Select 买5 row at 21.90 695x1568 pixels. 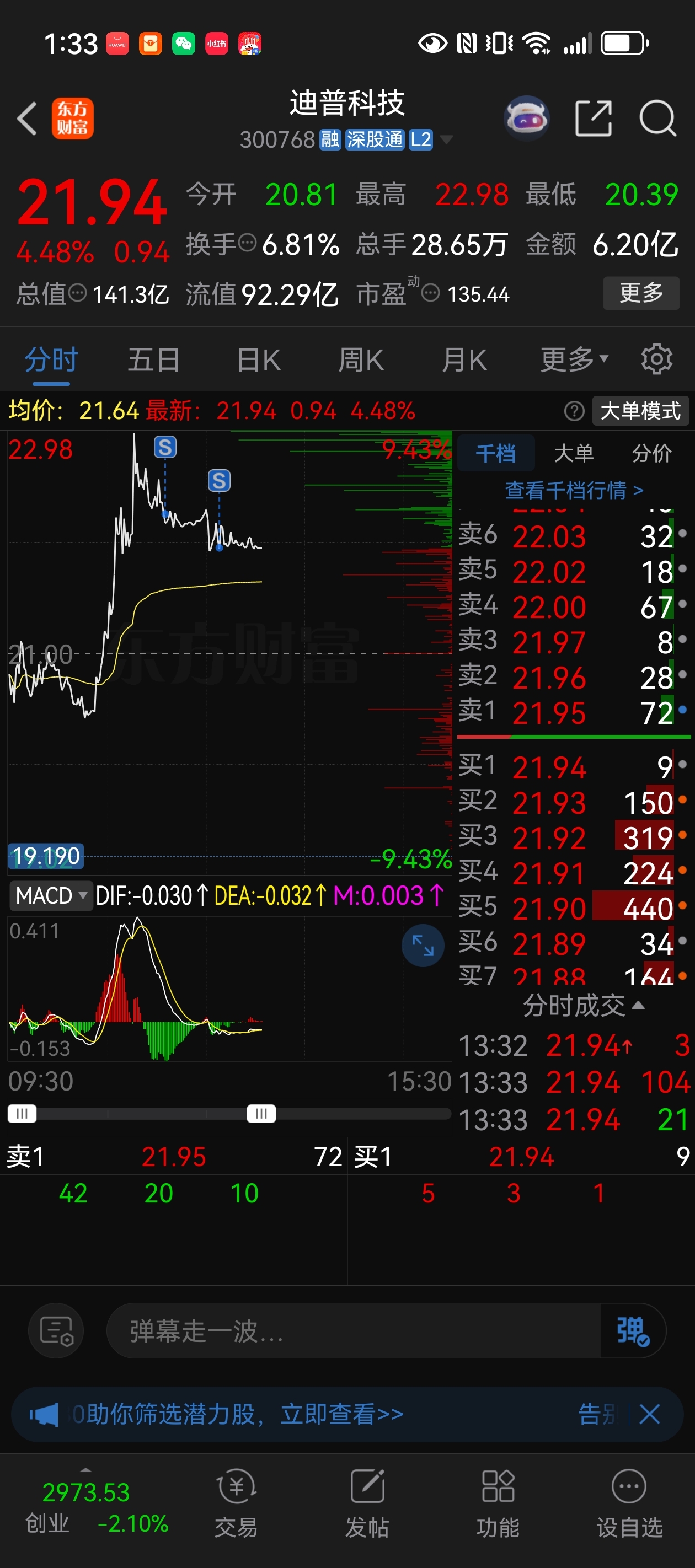(574, 908)
